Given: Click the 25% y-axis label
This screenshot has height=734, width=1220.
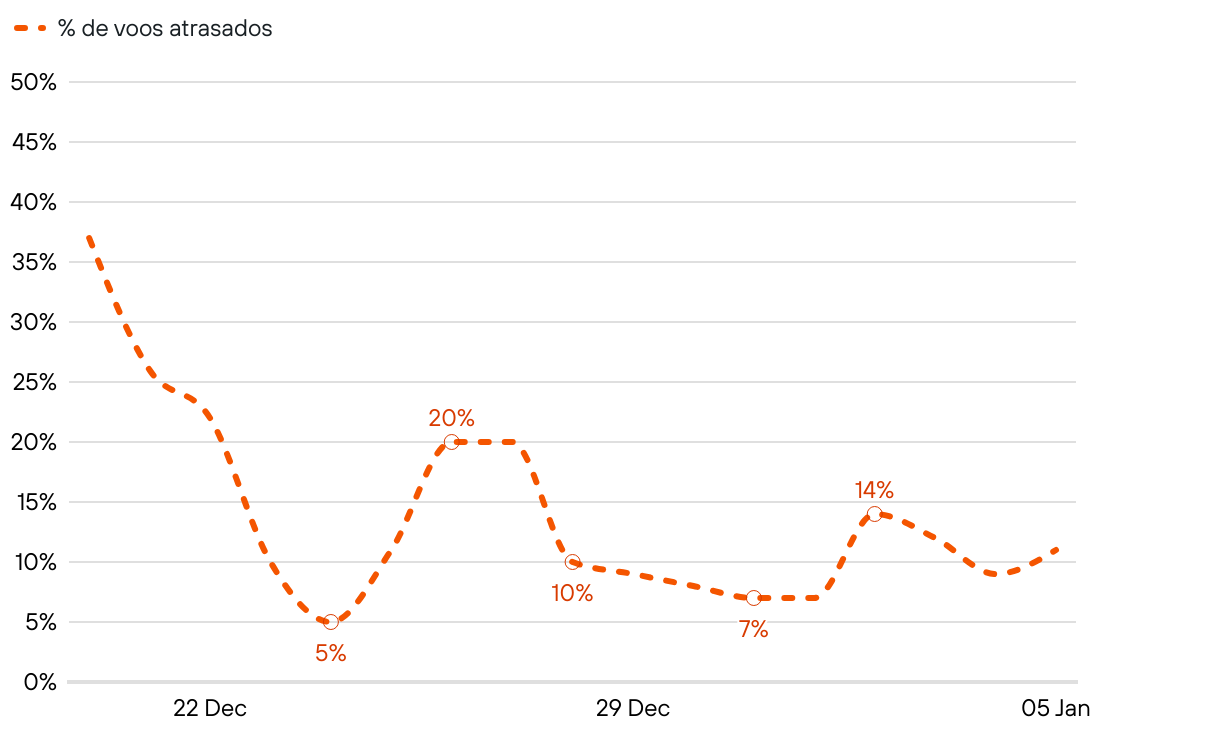Looking at the screenshot, I should pos(34,382).
